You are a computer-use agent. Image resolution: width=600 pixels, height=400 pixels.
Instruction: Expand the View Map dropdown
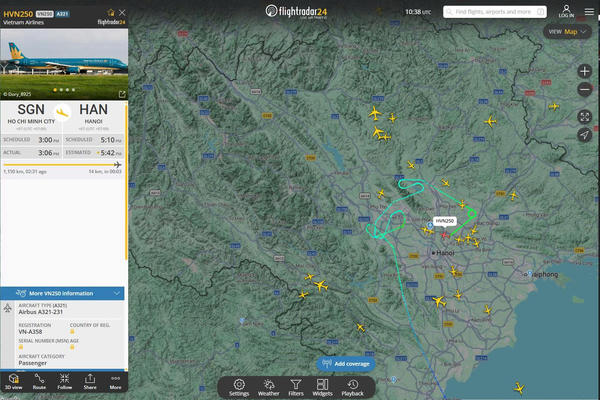point(567,32)
